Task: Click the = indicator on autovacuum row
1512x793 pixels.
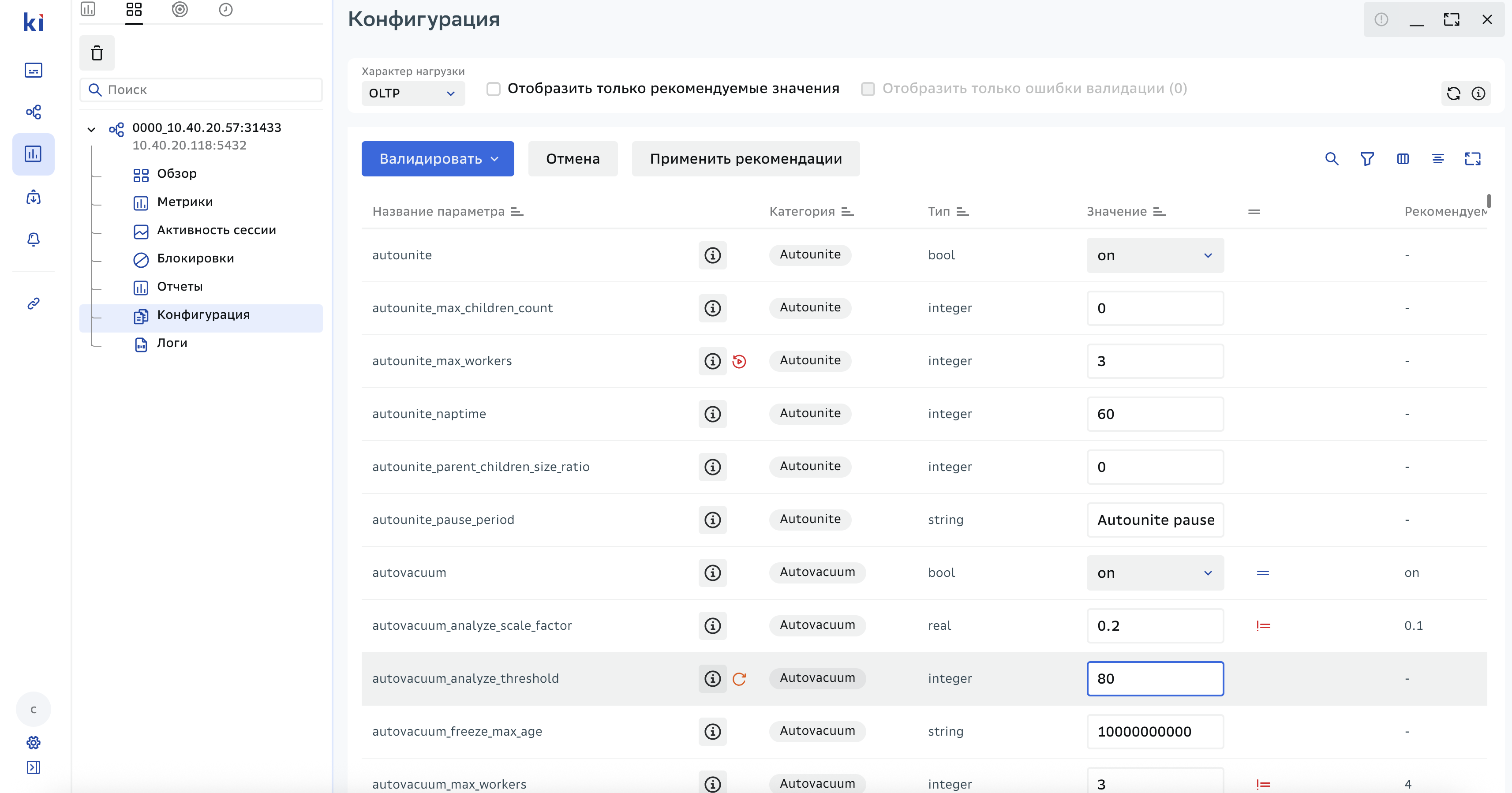Action: click(x=1263, y=573)
